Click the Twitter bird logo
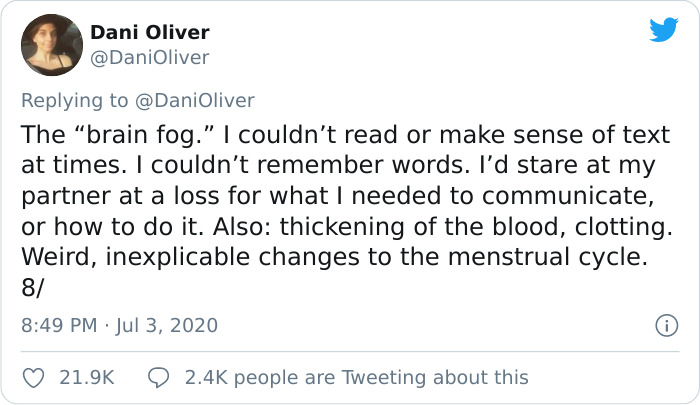This screenshot has width=700, height=405. pos(663,30)
